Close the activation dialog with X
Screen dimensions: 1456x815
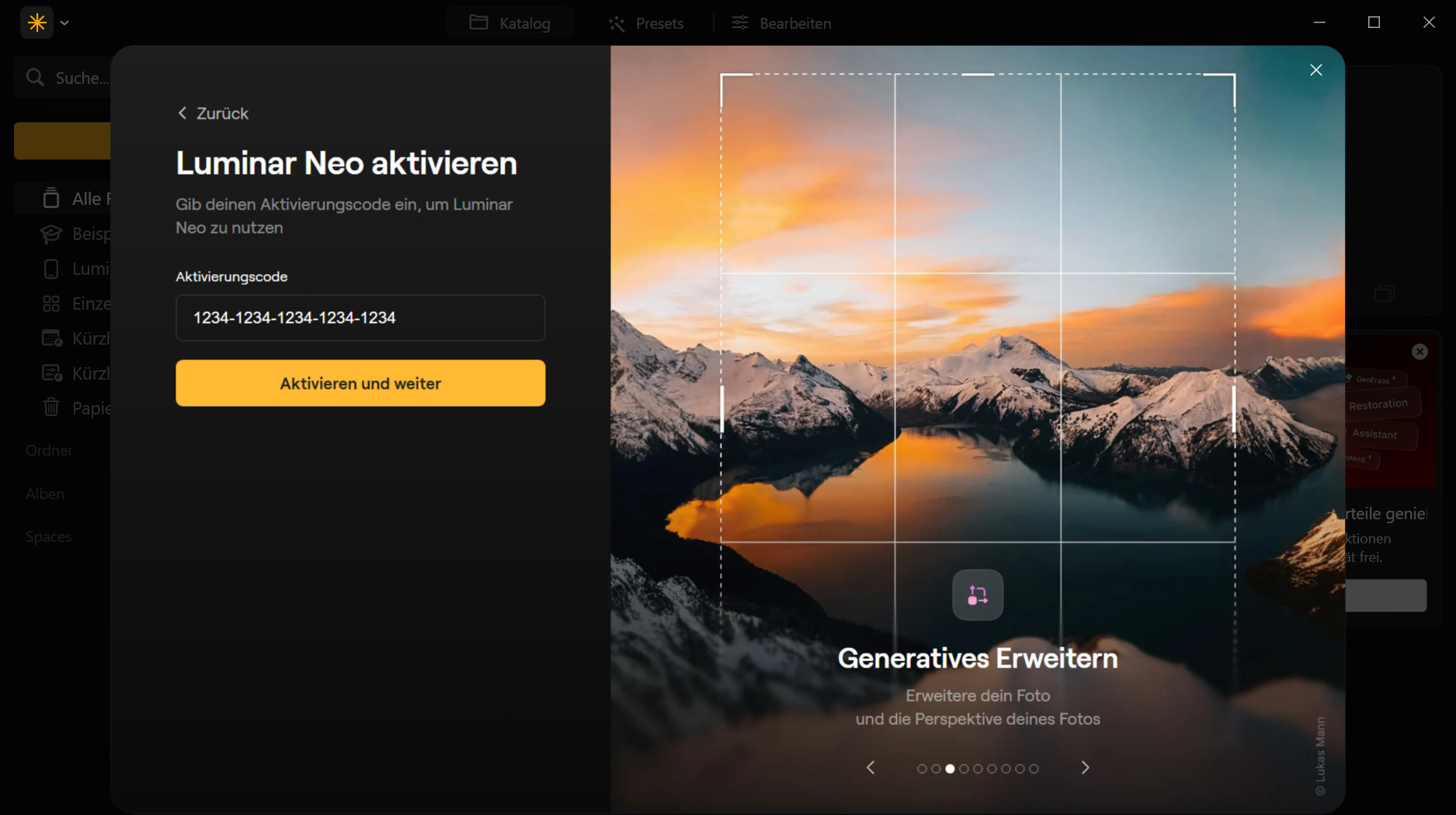pos(1315,70)
